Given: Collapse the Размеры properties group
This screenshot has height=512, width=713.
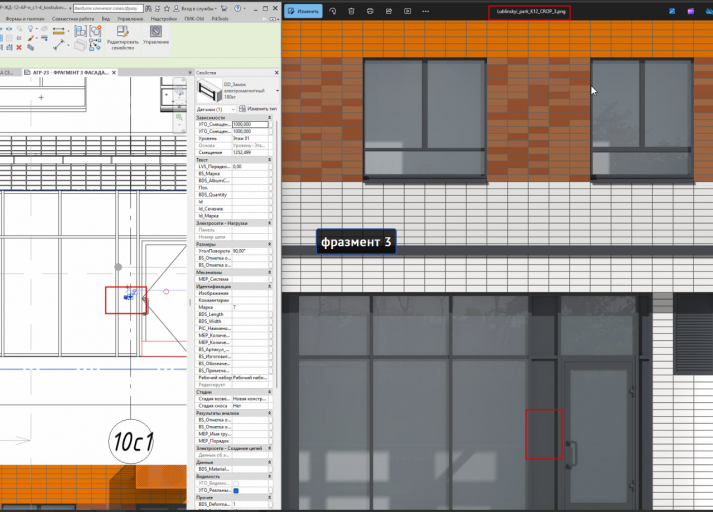Looking at the screenshot, I should [269, 244].
